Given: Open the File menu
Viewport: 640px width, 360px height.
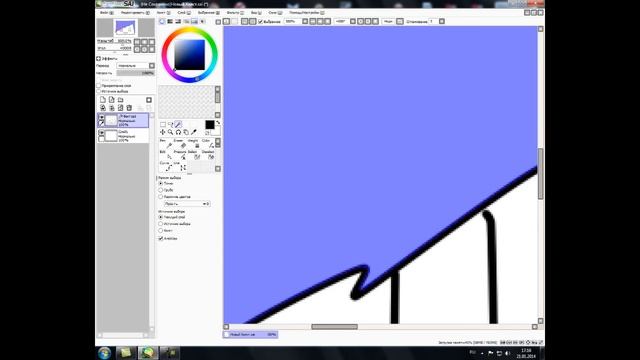Looking at the screenshot, I should [x=107, y=13].
